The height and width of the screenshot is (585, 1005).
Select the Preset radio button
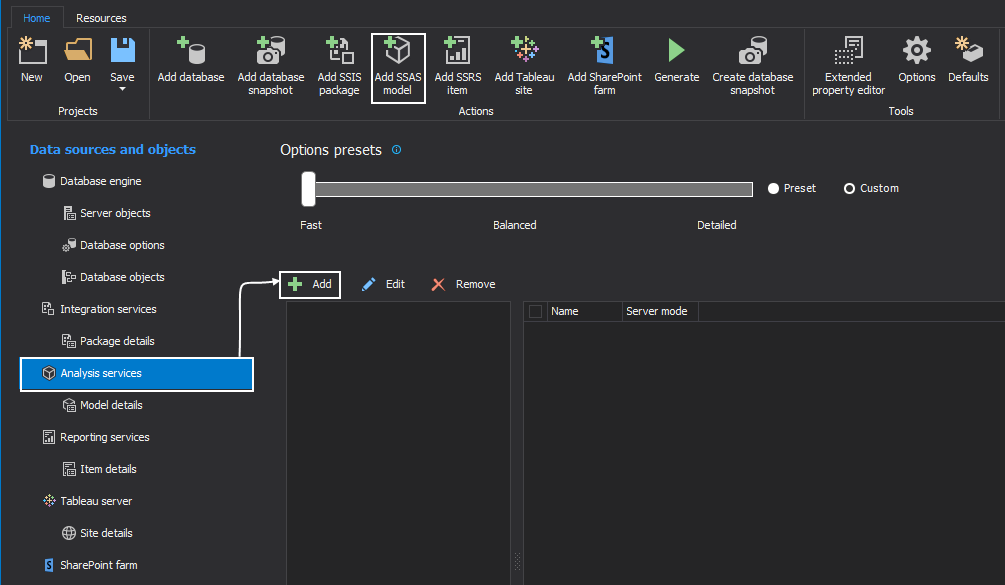pos(774,188)
